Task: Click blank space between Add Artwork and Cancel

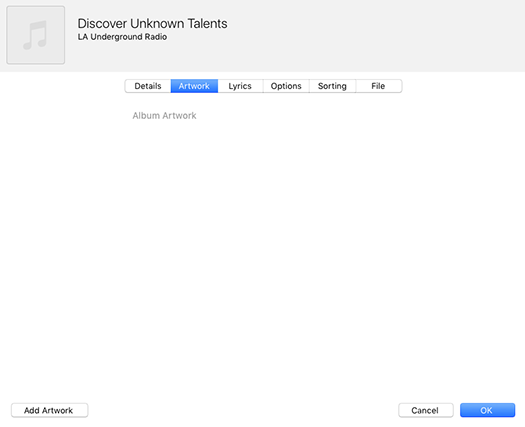Action: 243,410
